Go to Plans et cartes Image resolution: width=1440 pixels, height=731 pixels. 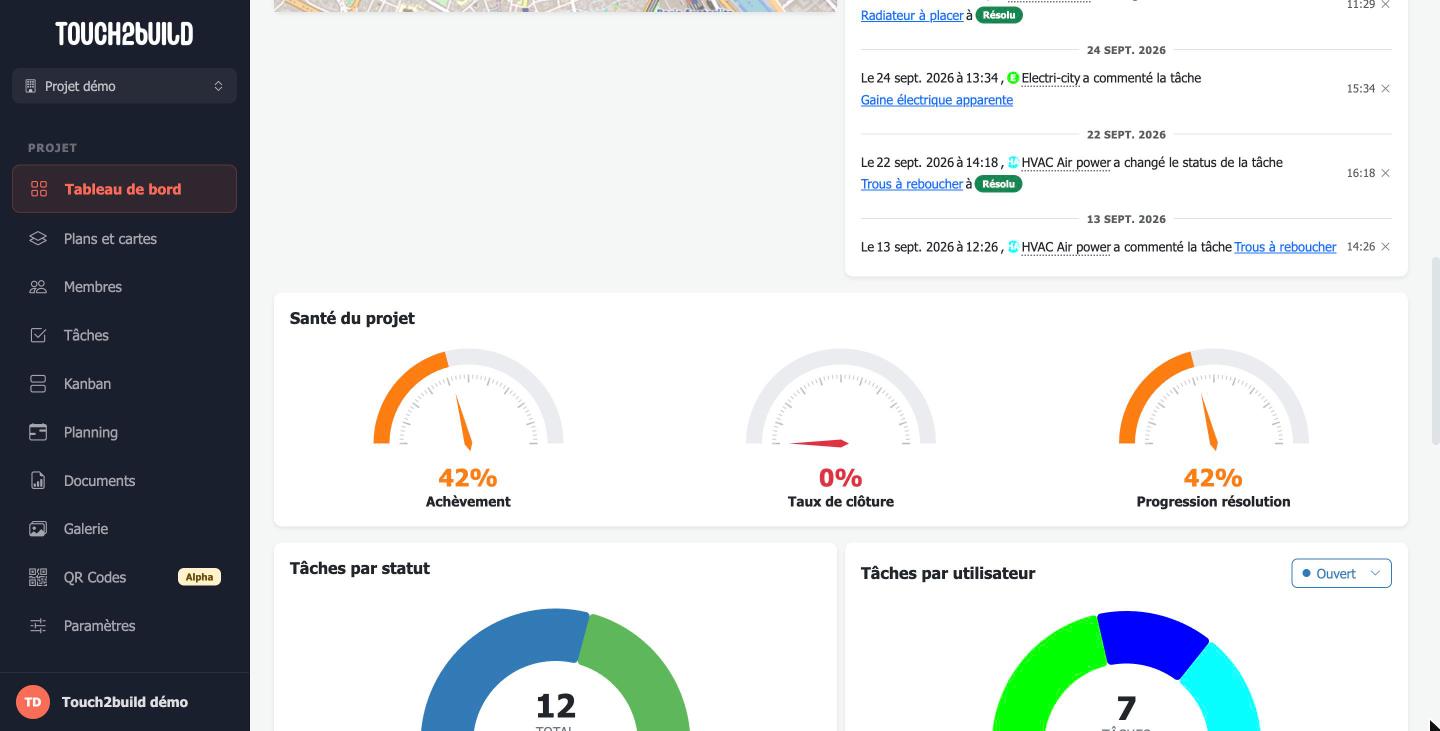pyautogui.click(x=124, y=238)
